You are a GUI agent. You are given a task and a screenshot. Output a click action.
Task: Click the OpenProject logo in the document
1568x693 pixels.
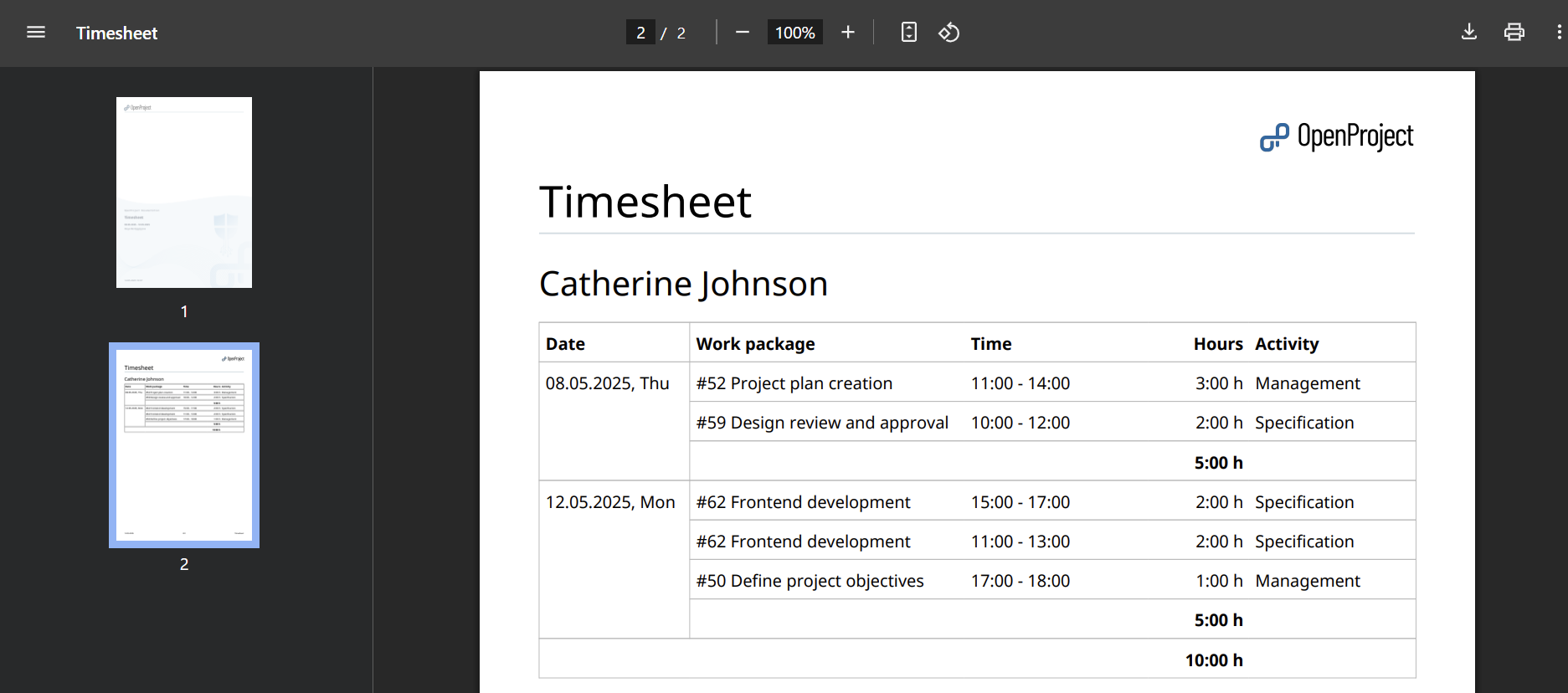point(1336,136)
